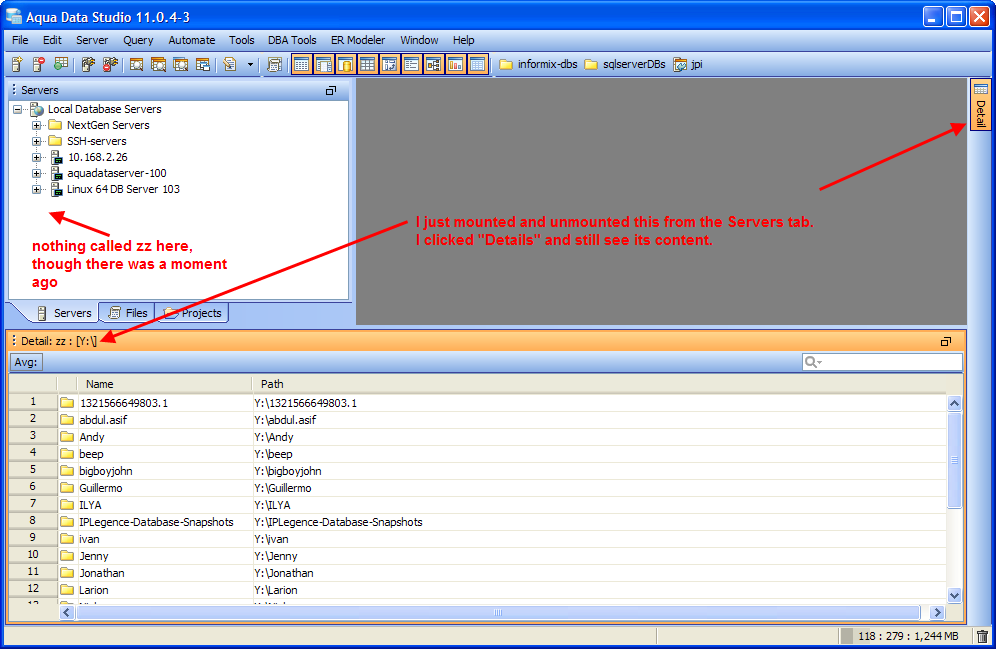Click the detail list scroll-down arrow
Screen dimensions: 996x649
coord(954,595)
